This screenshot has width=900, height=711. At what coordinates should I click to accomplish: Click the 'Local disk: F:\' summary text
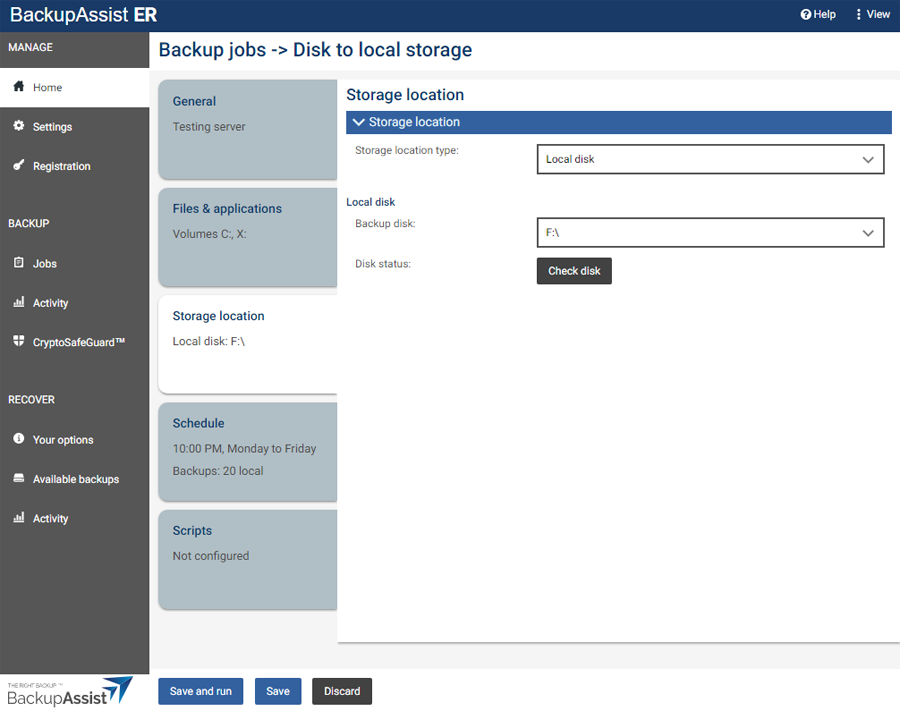[209, 341]
